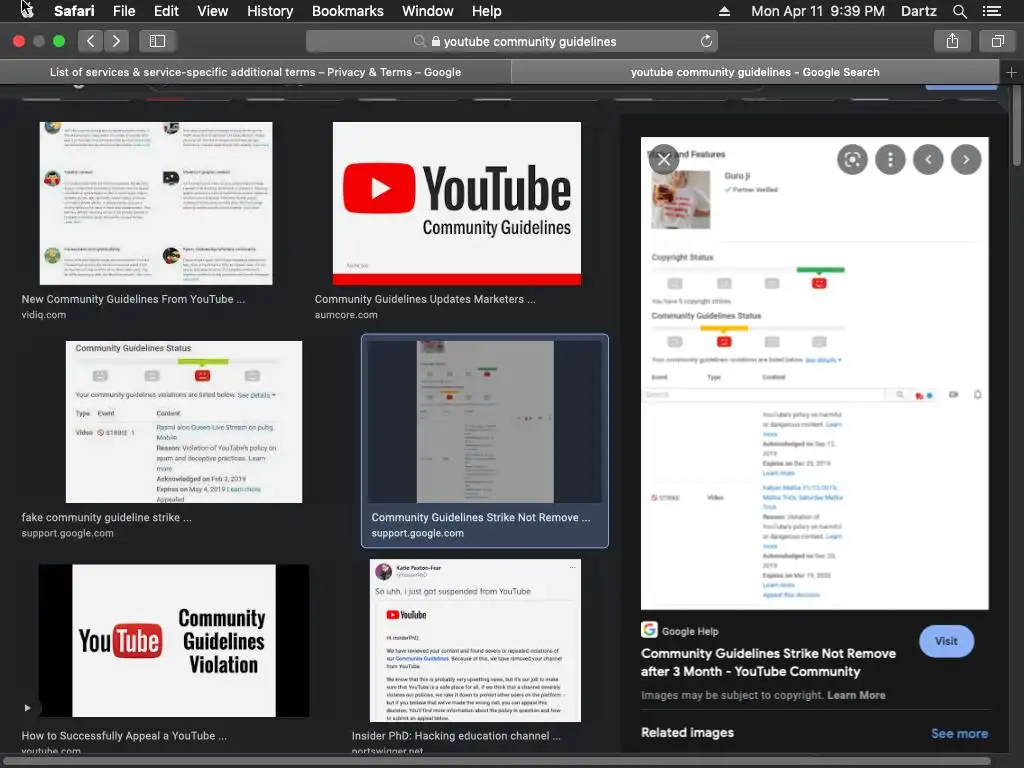Open the Window menu
Image resolution: width=1024 pixels, height=768 pixels.
[x=427, y=11]
